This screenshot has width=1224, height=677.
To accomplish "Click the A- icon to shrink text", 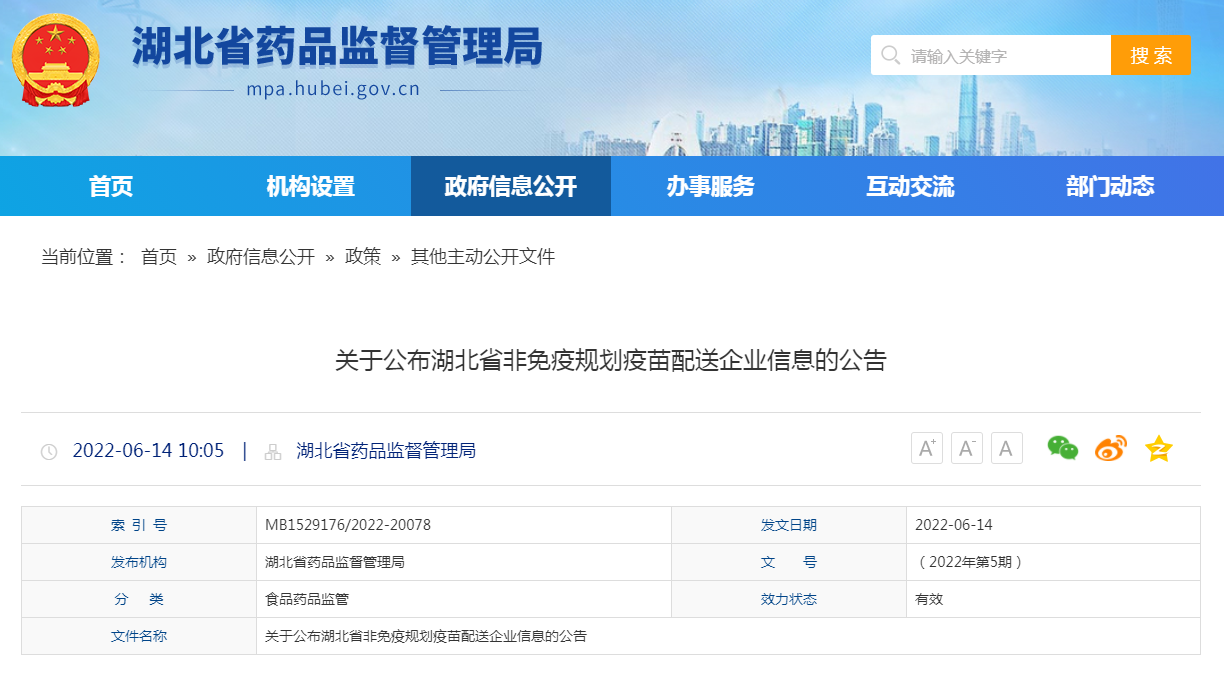I will pyautogui.click(x=965, y=447).
